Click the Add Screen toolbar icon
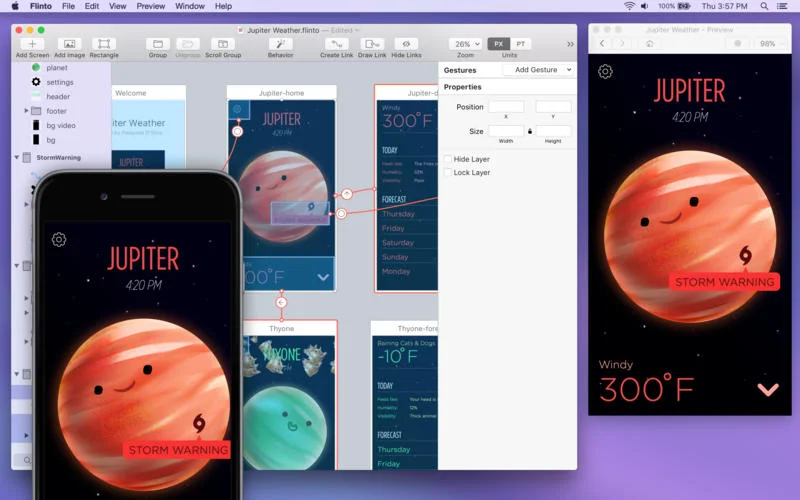Screen dimensions: 800x500 pyautogui.click(x=32, y=44)
